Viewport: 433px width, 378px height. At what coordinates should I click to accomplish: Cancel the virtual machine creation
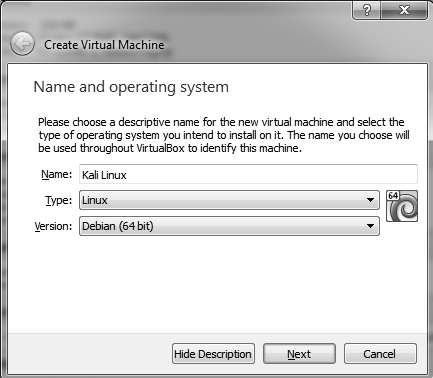coord(380,354)
